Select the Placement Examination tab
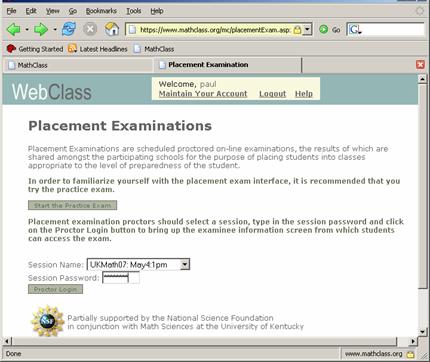 click(x=228, y=65)
